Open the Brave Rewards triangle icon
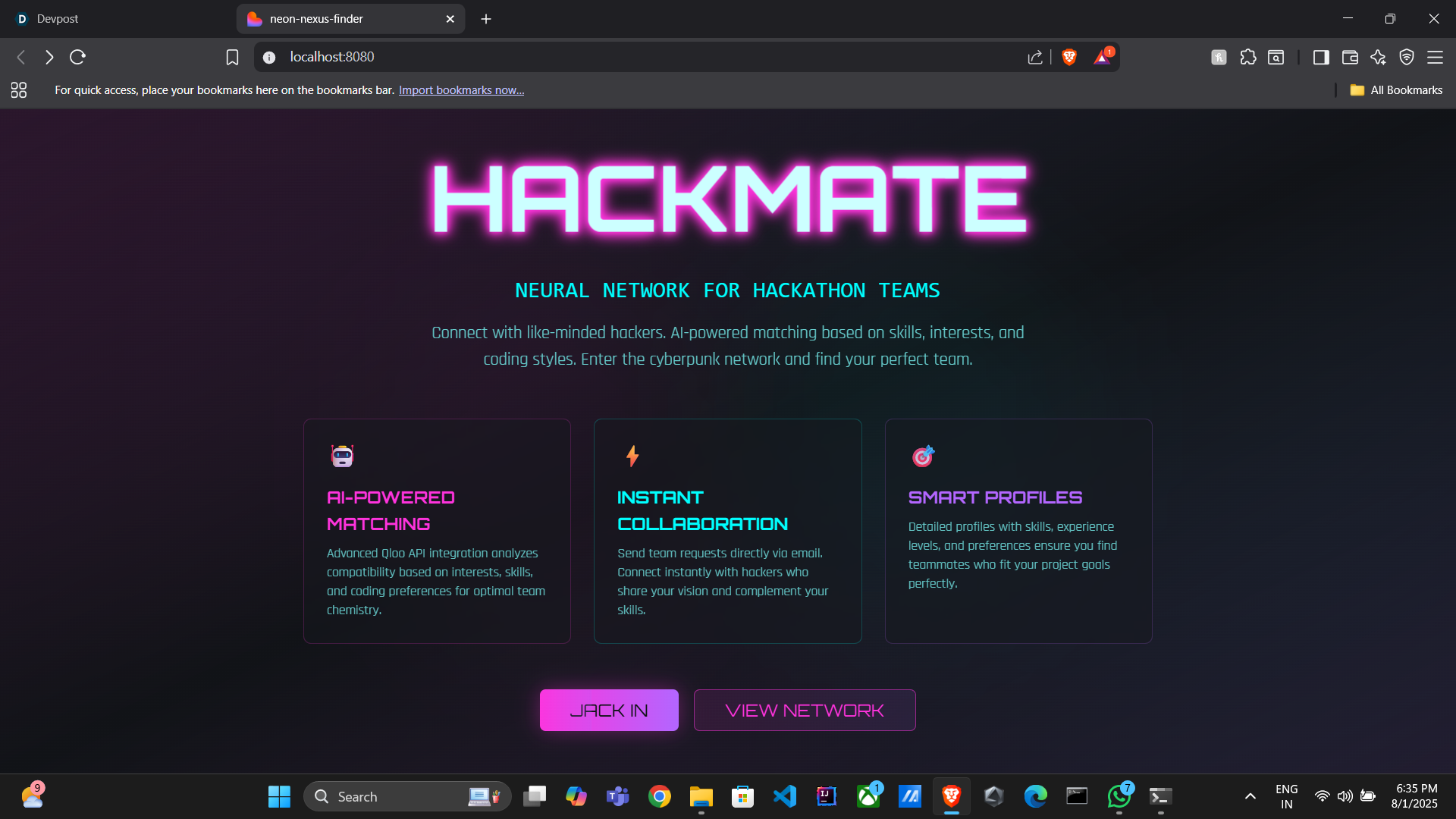Image resolution: width=1456 pixels, height=819 pixels. pyautogui.click(x=1102, y=58)
